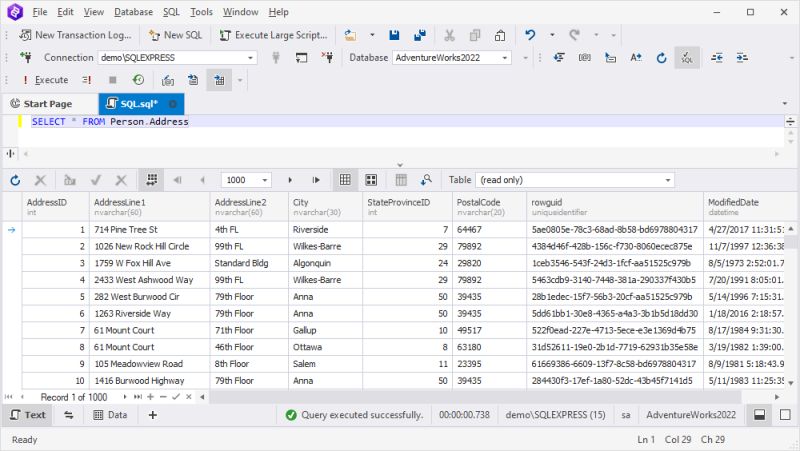
Task: Open dropdown arrow beside Open file icon
Action: click(x=372, y=35)
